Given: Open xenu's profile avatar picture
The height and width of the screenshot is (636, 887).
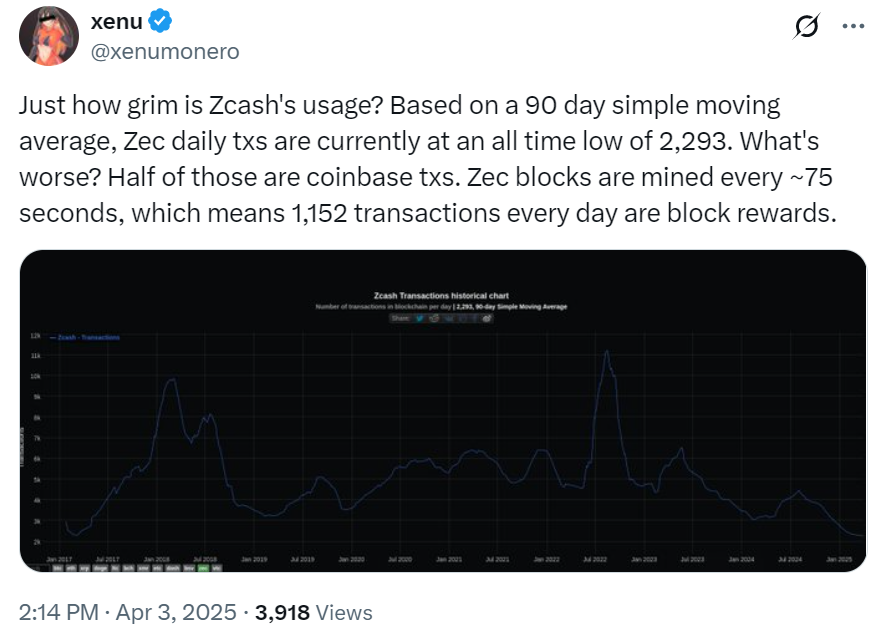Looking at the screenshot, I should pyautogui.click(x=49, y=36).
